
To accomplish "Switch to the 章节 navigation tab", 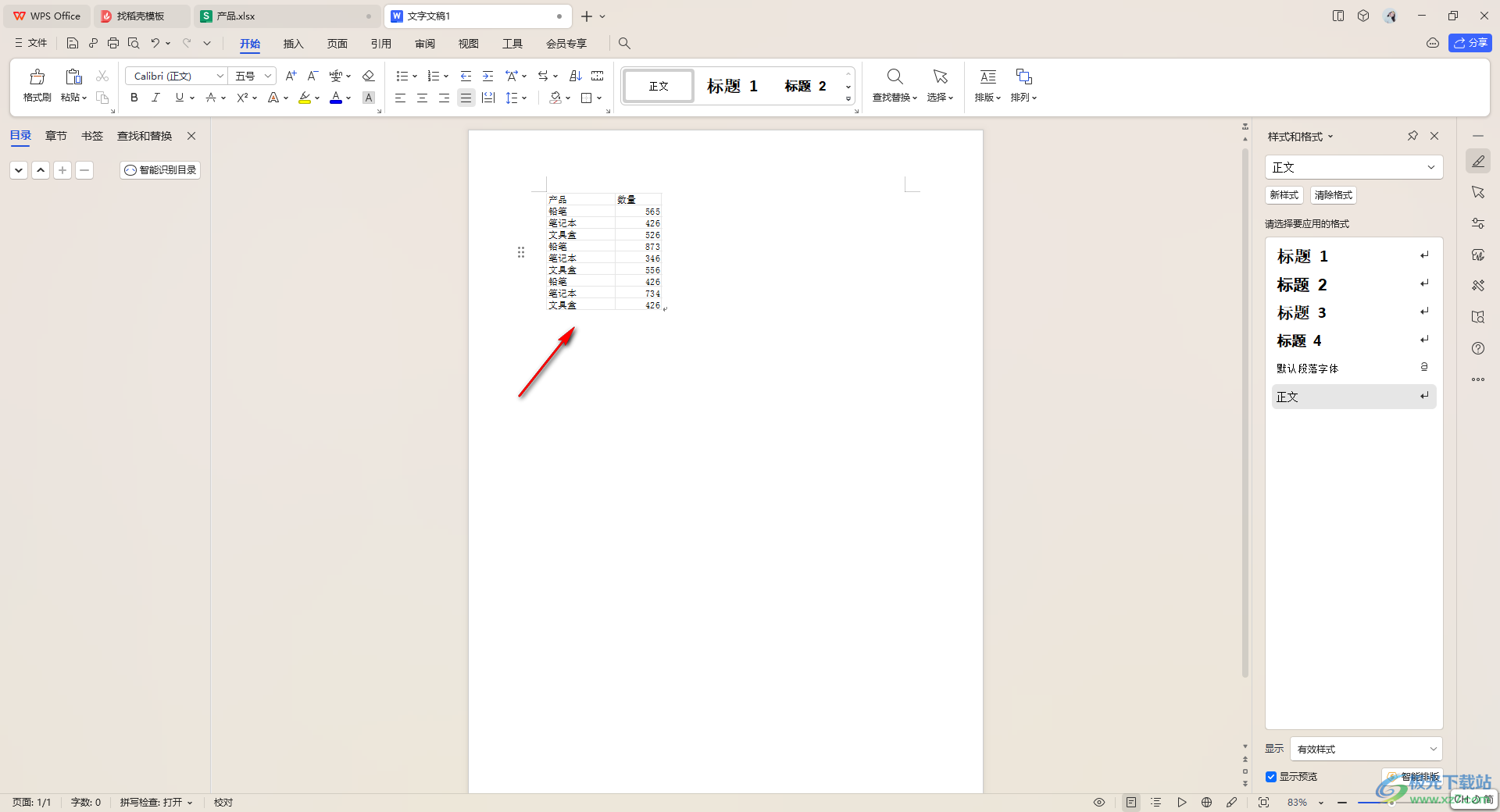I will pyautogui.click(x=55, y=136).
